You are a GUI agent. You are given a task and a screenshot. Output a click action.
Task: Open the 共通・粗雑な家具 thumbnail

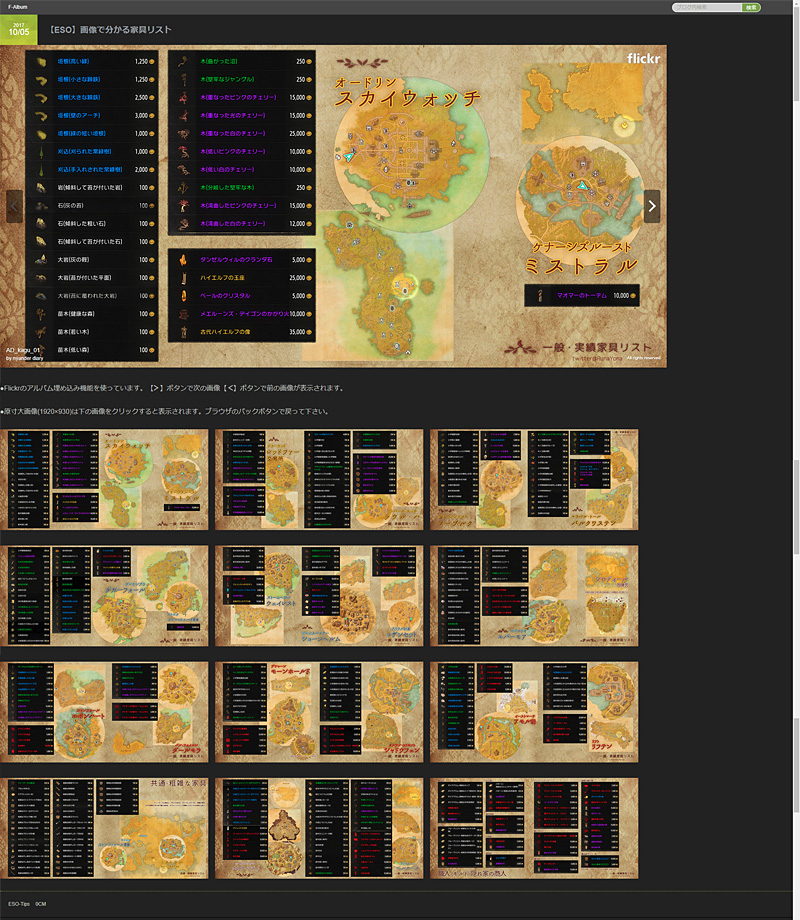pos(104,828)
